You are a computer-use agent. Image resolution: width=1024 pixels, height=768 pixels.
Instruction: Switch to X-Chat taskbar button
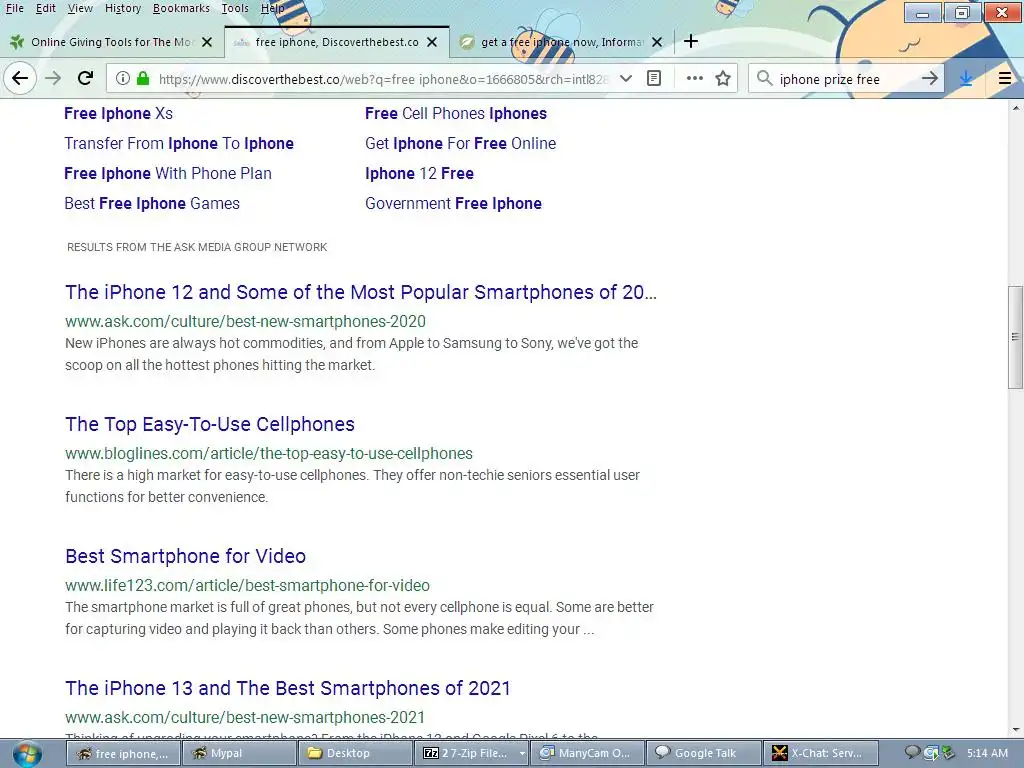(819, 754)
